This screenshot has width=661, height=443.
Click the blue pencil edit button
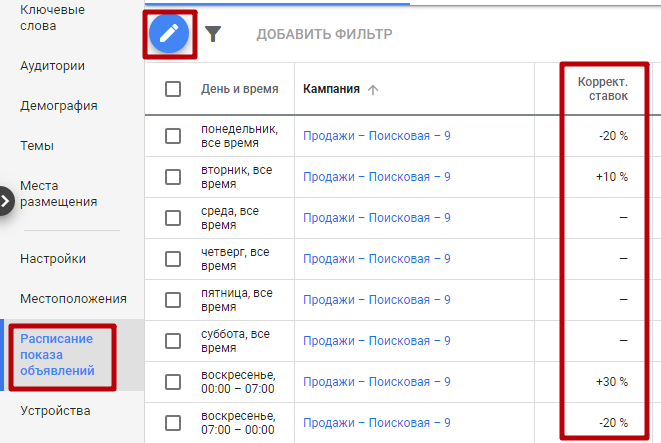pyautogui.click(x=169, y=34)
